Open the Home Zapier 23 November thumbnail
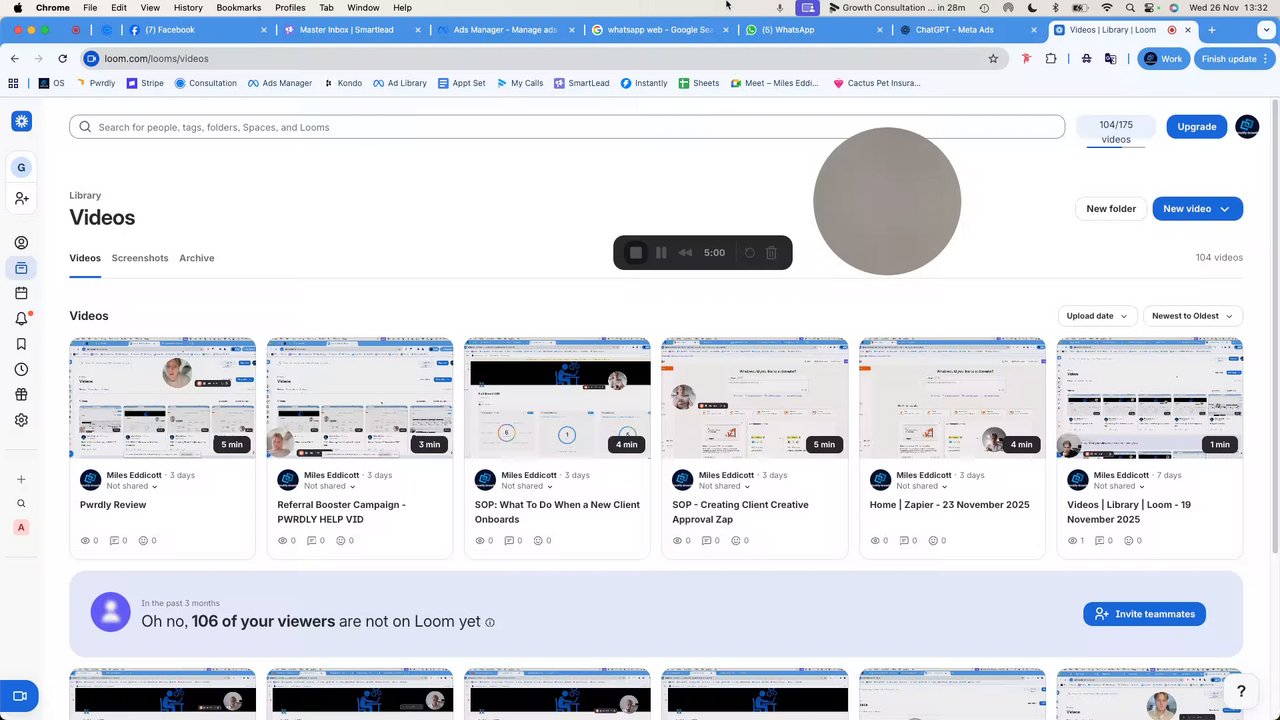This screenshot has width=1280, height=720. pos(952,398)
